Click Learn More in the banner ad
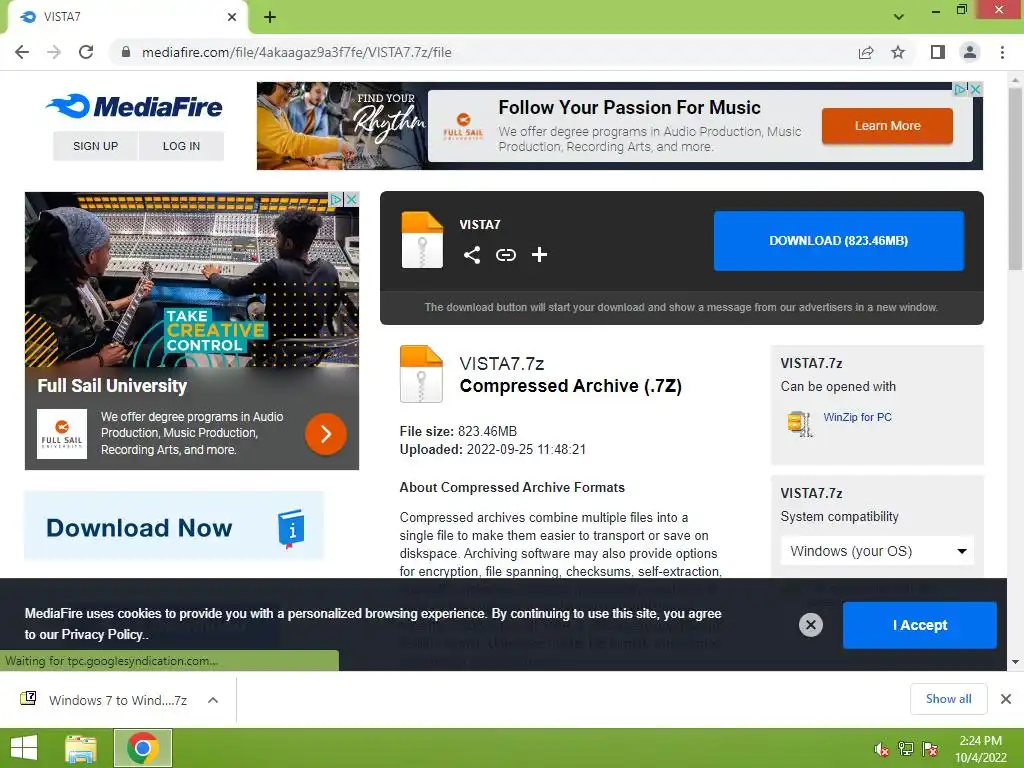The image size is (1024, 768). click(887, 125)
